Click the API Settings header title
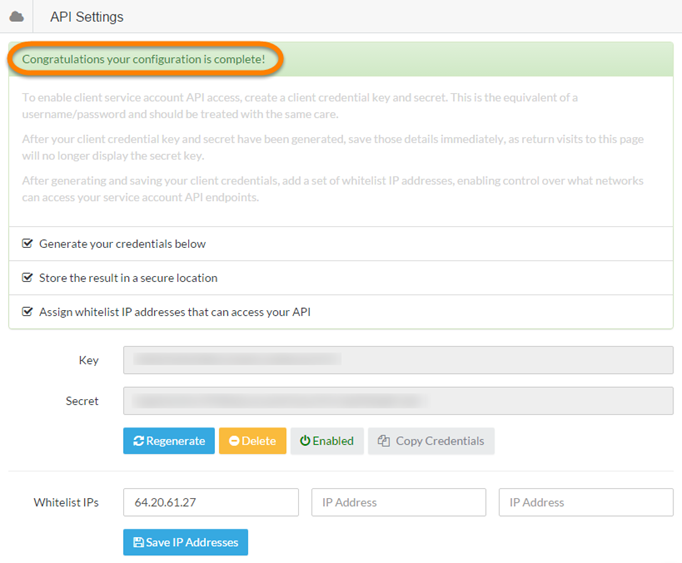 coord(86,17)
